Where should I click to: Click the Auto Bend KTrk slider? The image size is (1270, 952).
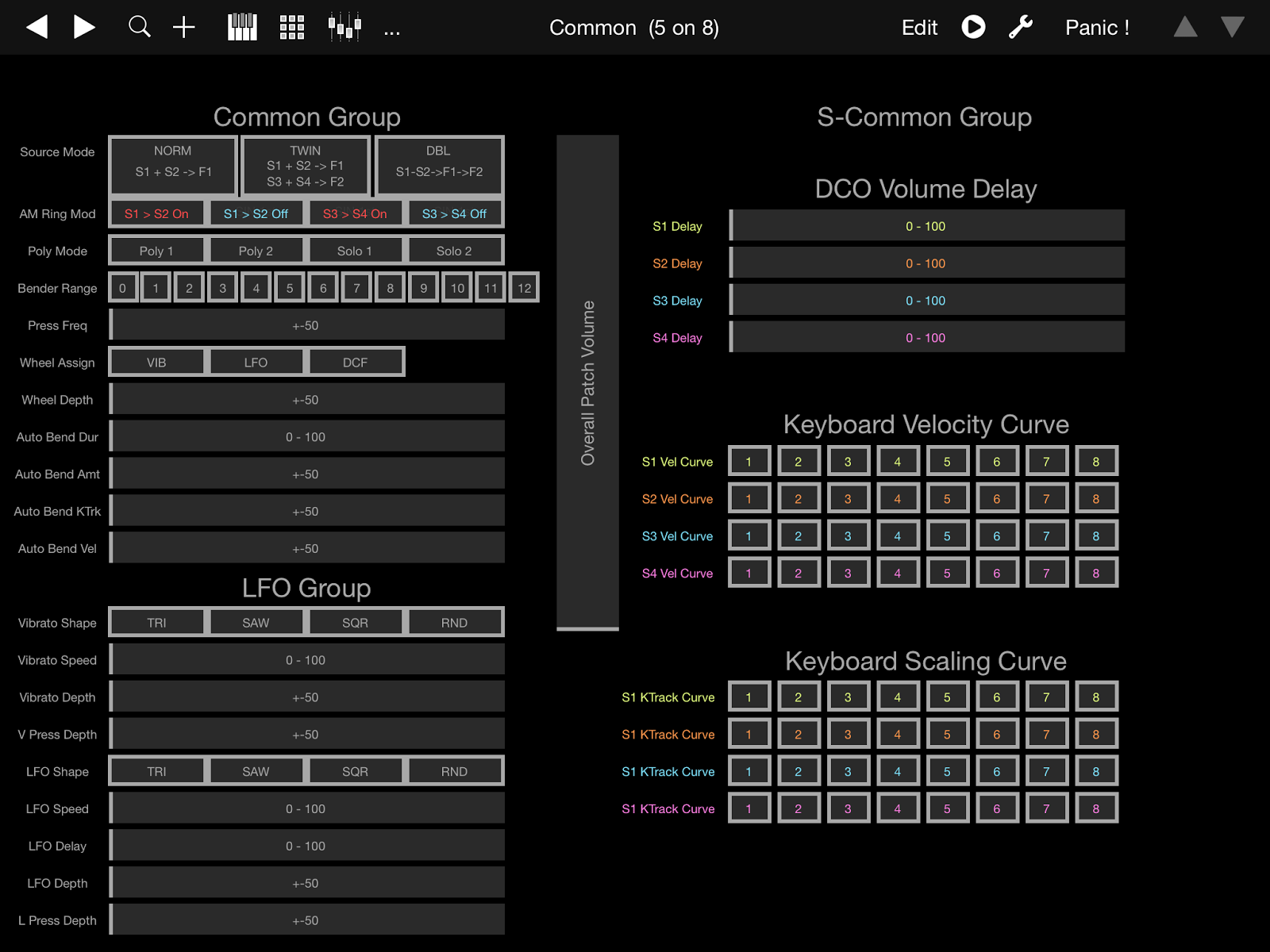point(306,512)
